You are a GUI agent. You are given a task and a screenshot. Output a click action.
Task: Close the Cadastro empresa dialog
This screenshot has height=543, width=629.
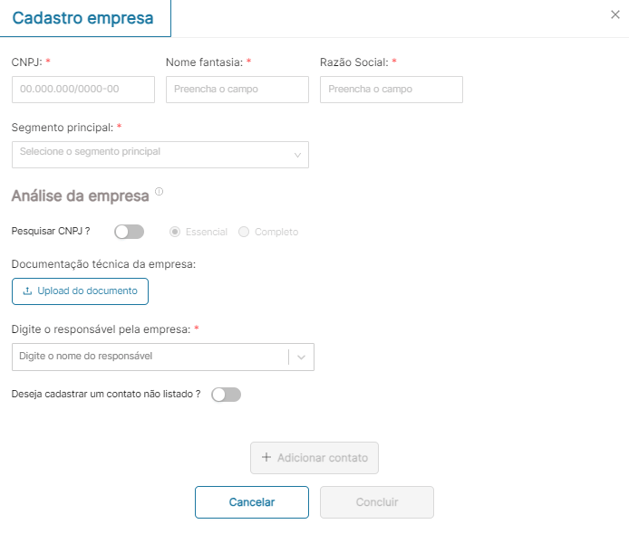[x=614, y=15]
